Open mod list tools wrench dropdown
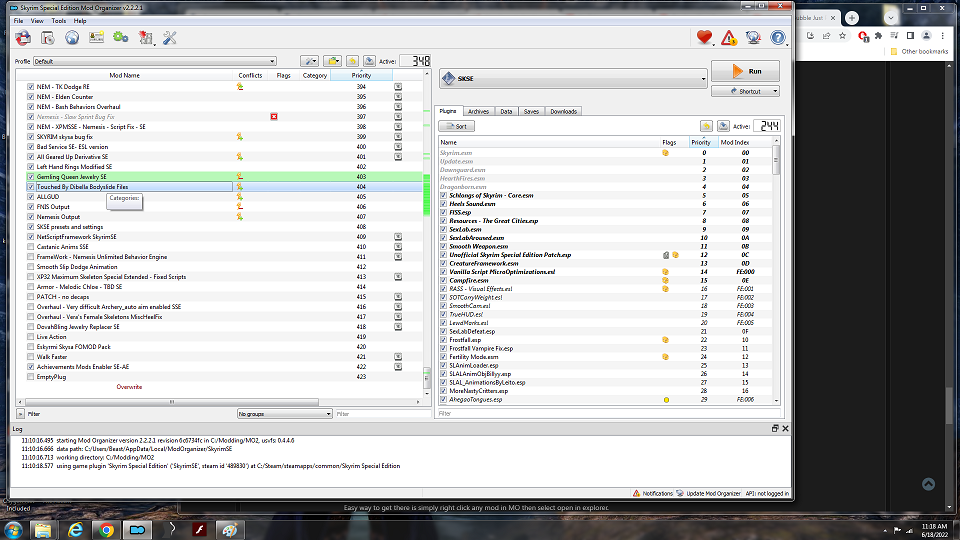 click(309, 61)
